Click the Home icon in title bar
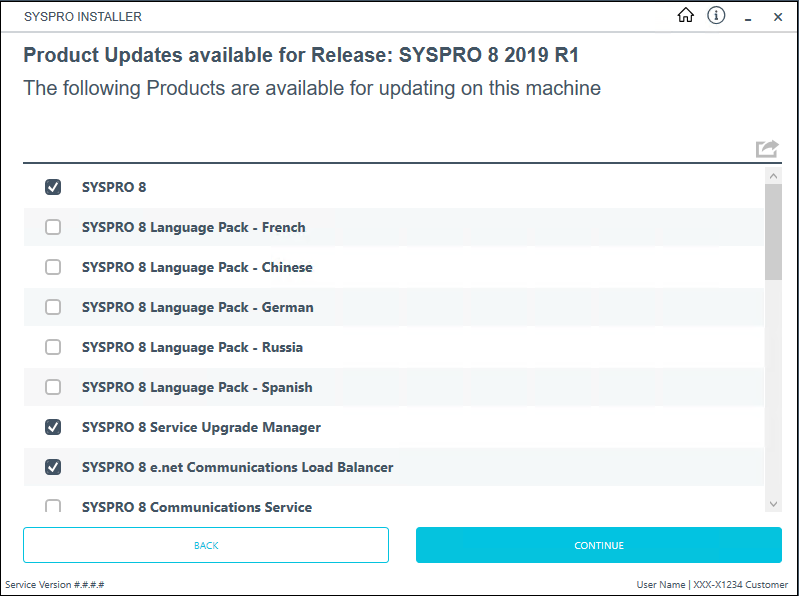Screen dimensions: 799x596 pos(685,16)
